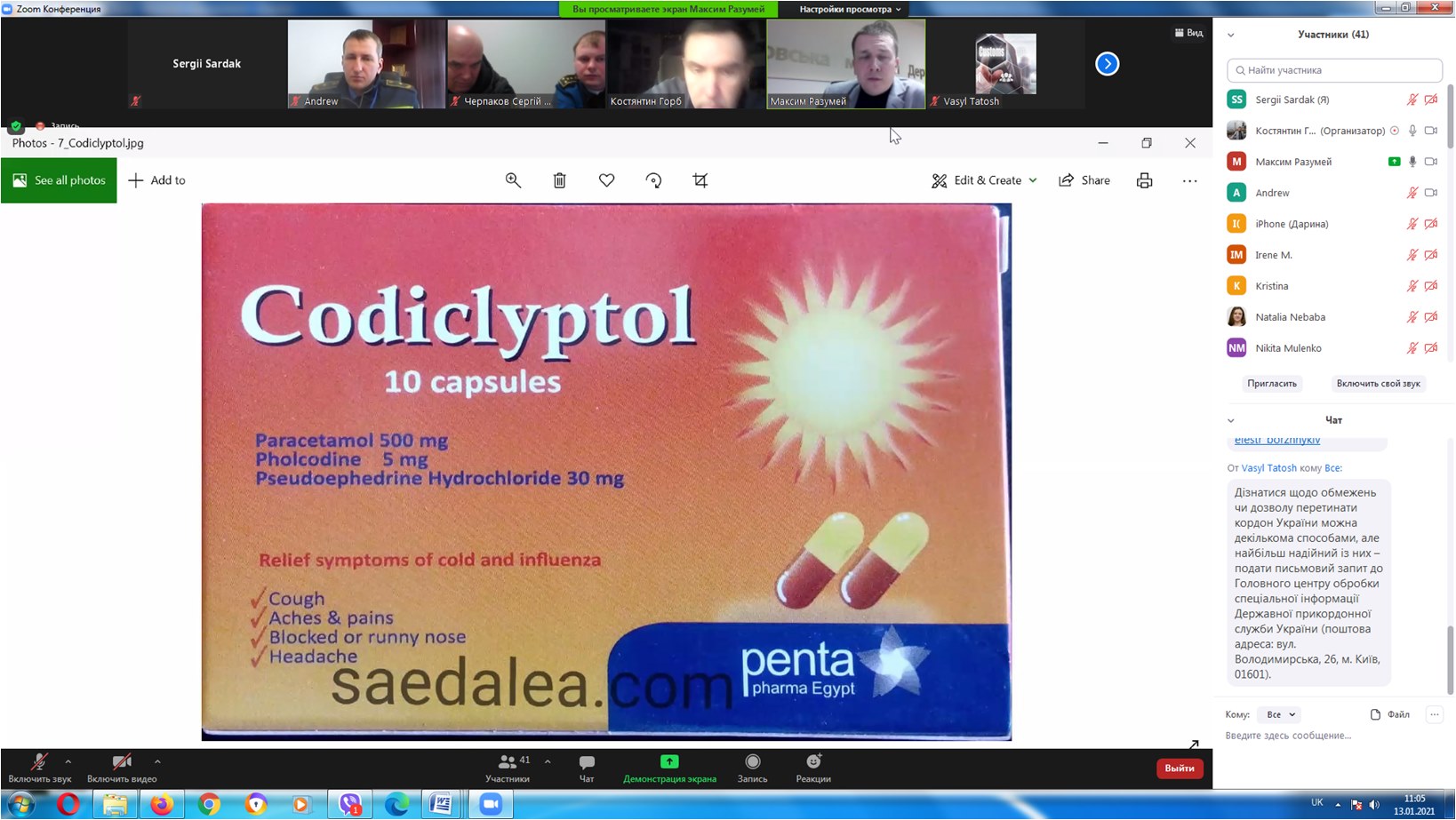The width and height of the screenshot is (1456, 820).
Task: Open Google Chrome from taskbar
Action: click(209, 805)
